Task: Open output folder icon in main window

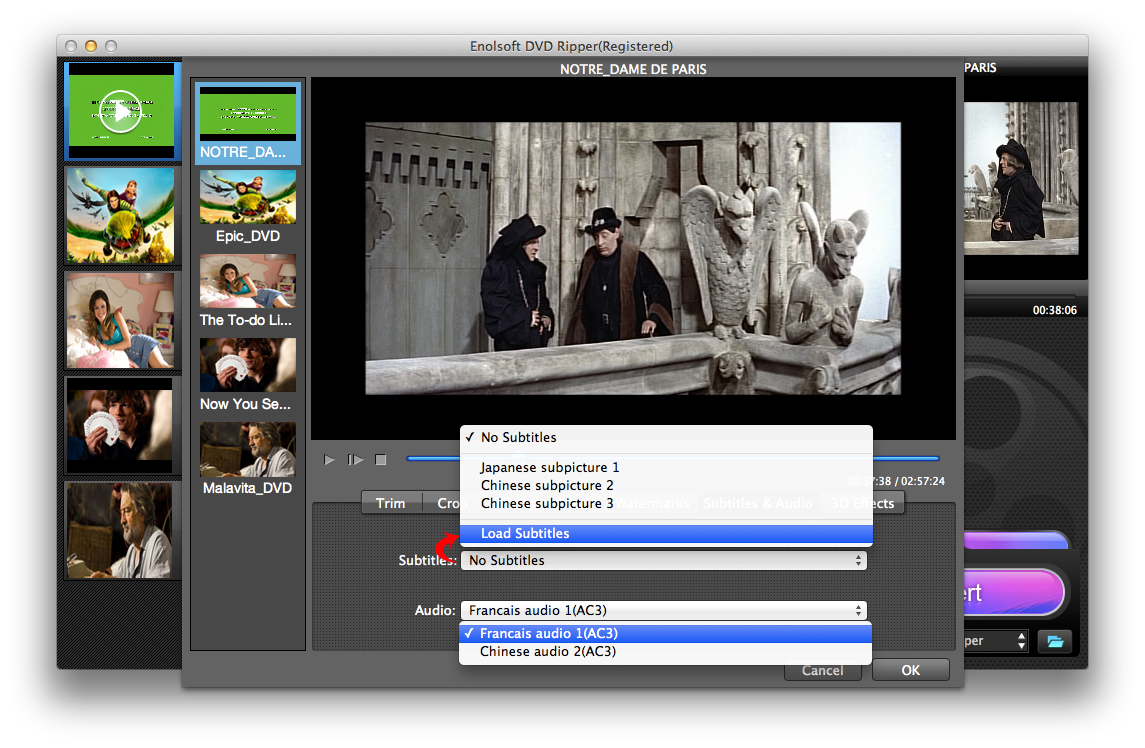Action: point(1055,641)
